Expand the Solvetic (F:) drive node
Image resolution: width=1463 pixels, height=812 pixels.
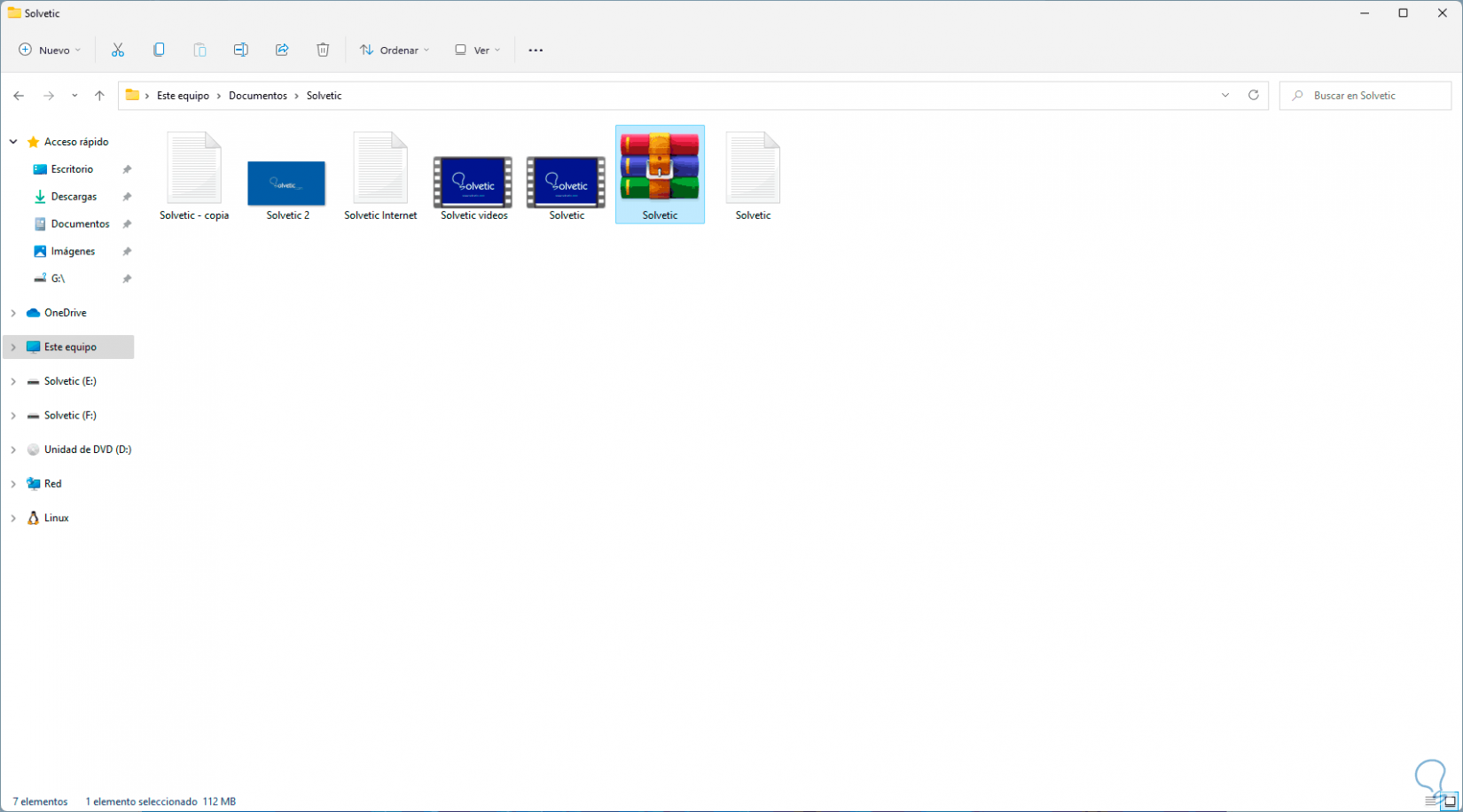click(13, 416)
